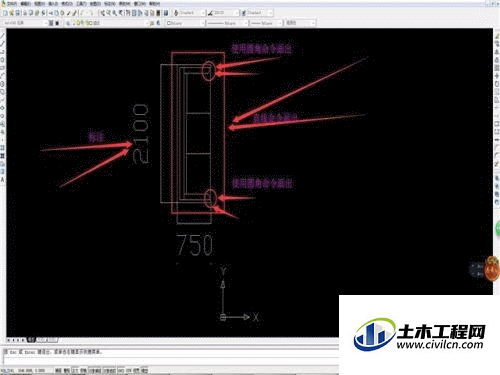500x375 pixels.
Task: Open the File menu
Action: click(x=12, y=4)
